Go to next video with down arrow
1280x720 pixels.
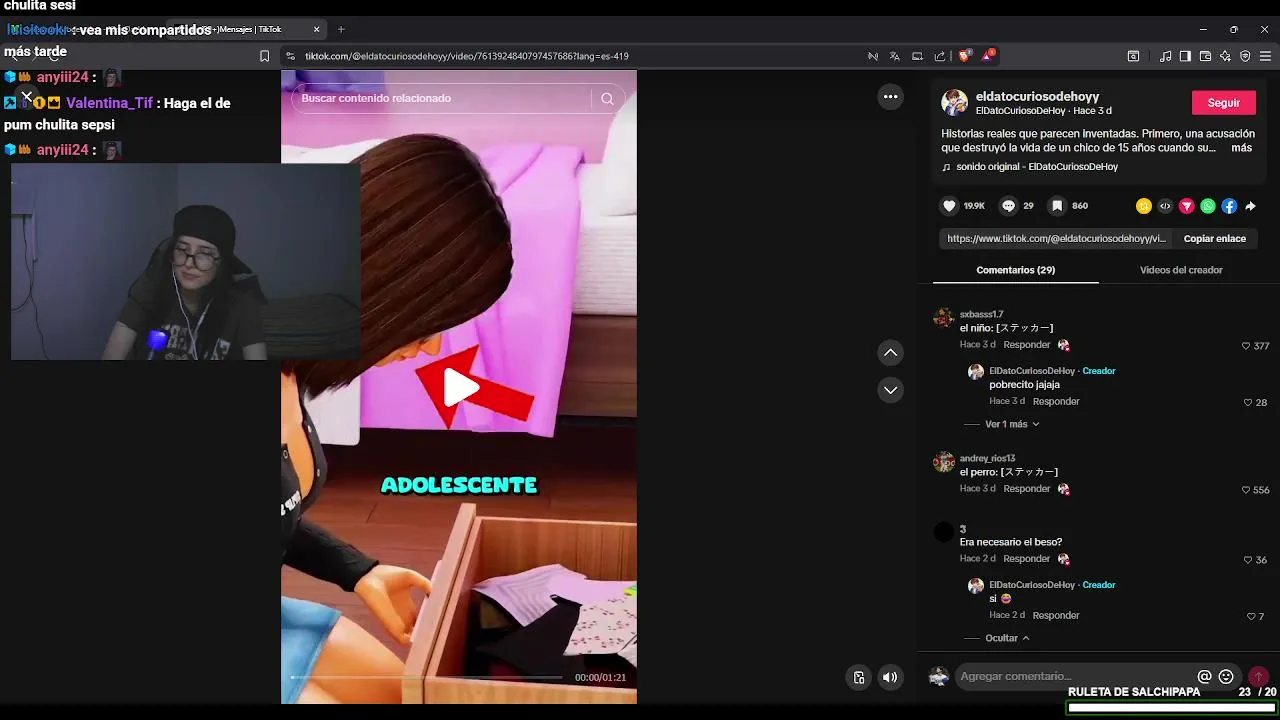890,390
